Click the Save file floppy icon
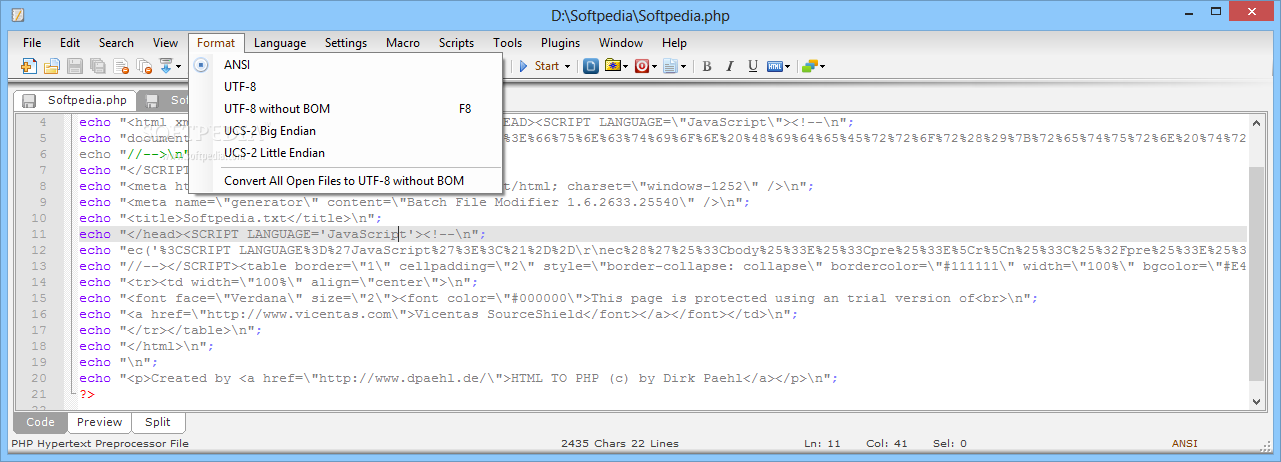 coord(74,67)
